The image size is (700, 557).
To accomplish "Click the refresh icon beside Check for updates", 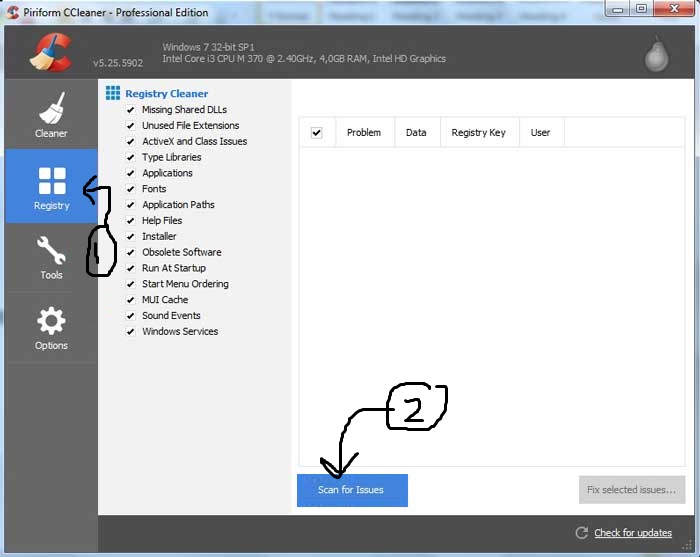I will pos(581,532).
